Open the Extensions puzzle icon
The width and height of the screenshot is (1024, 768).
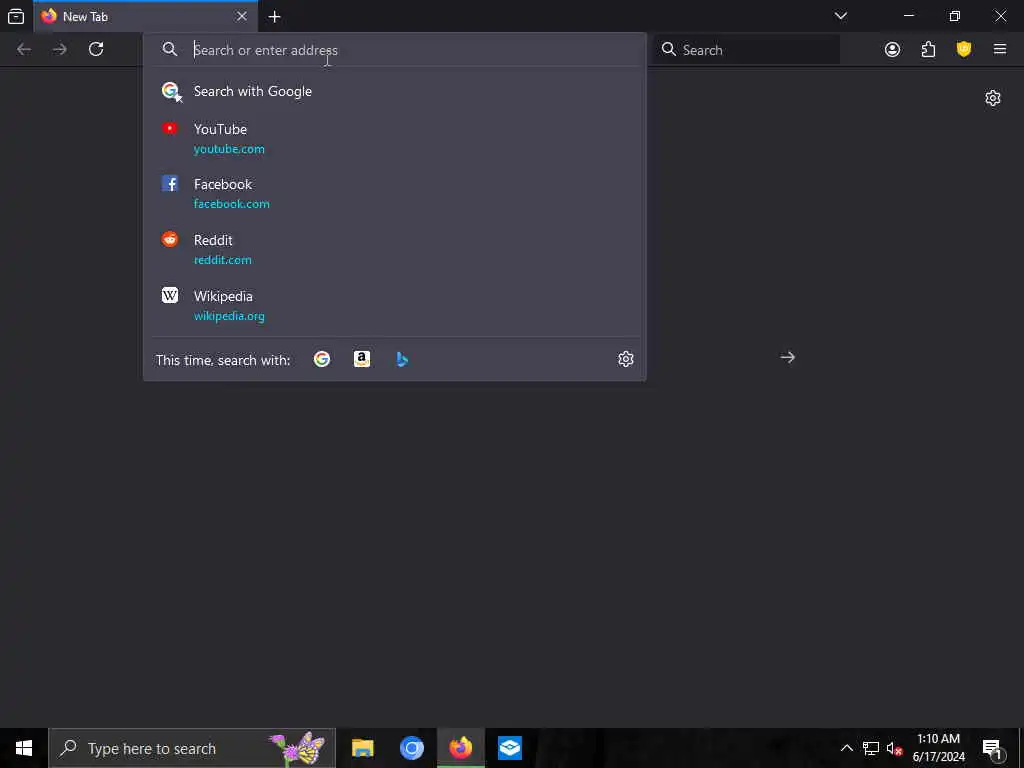[928, 50]
